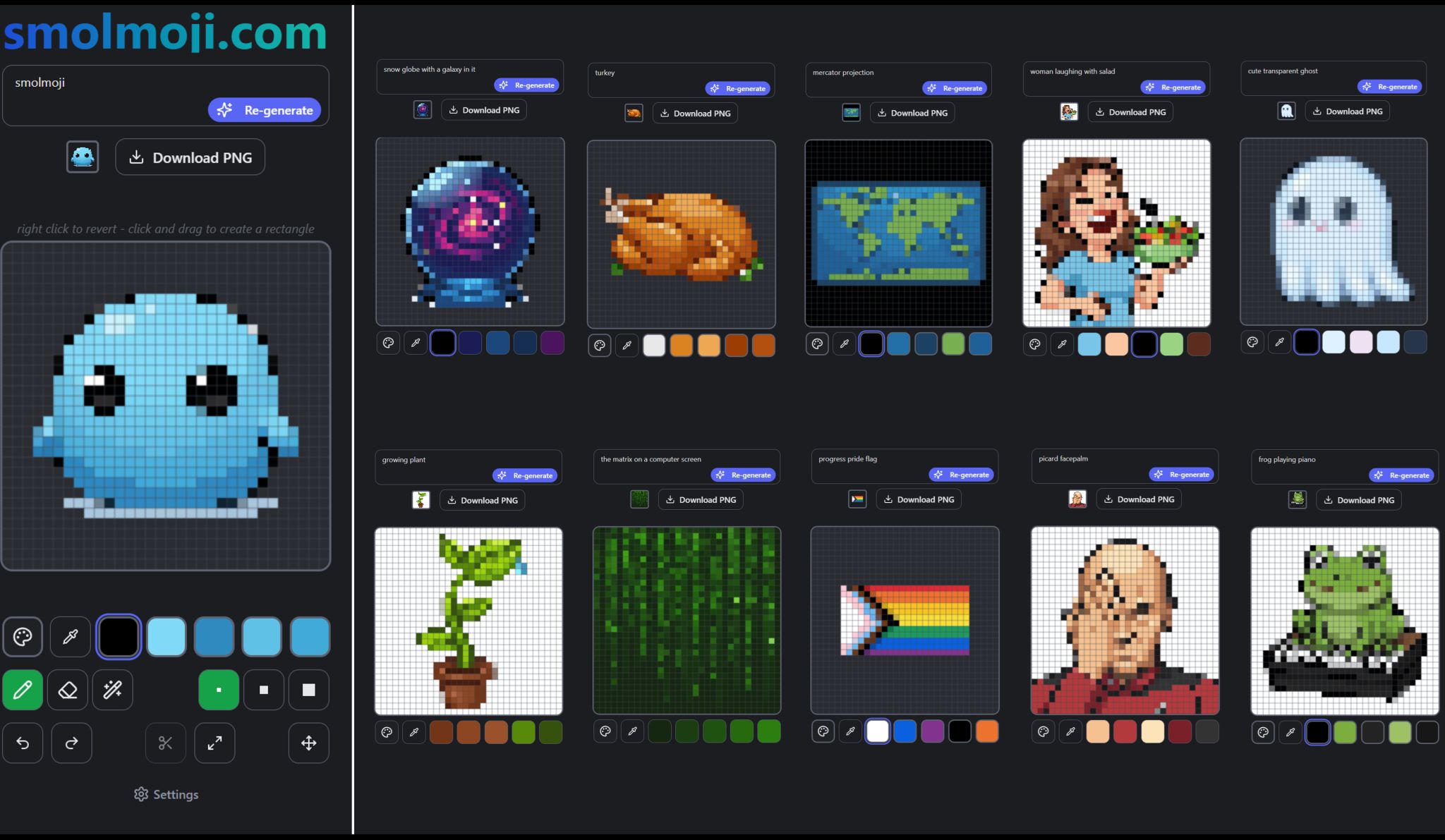Open the eyedropper below the turkey artwork

pos(627,345)
